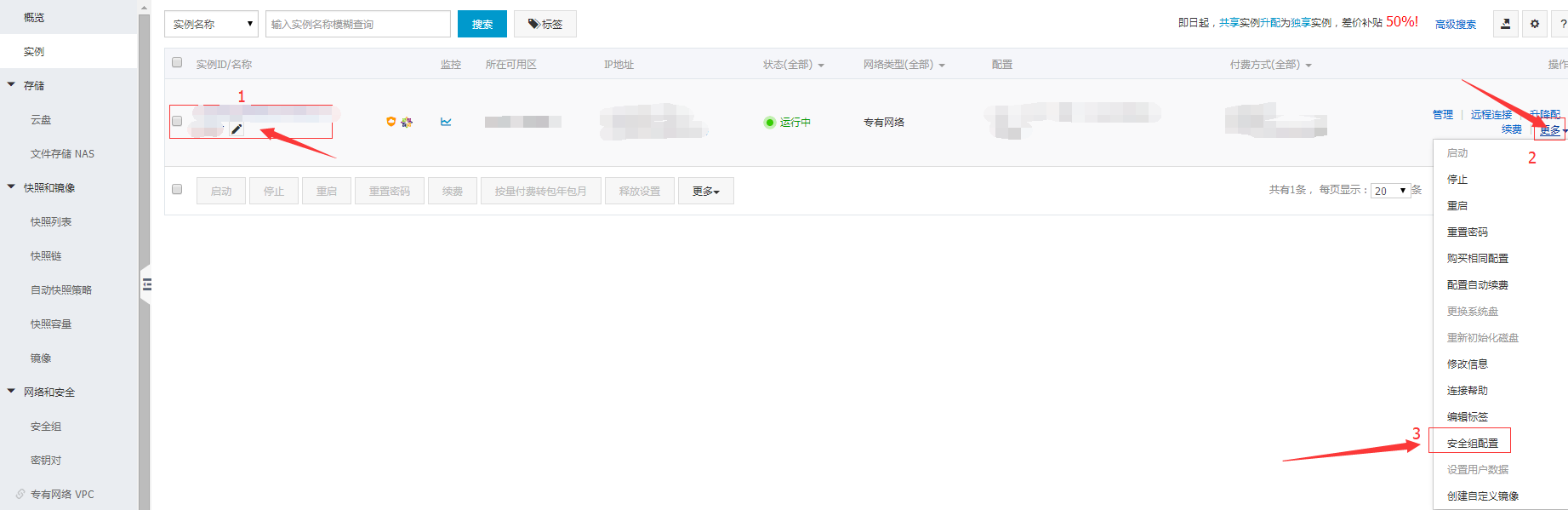1568x510 pixels.
Task: Collapse the 网络和安全 sidebar section
Action: coord(11,392)
